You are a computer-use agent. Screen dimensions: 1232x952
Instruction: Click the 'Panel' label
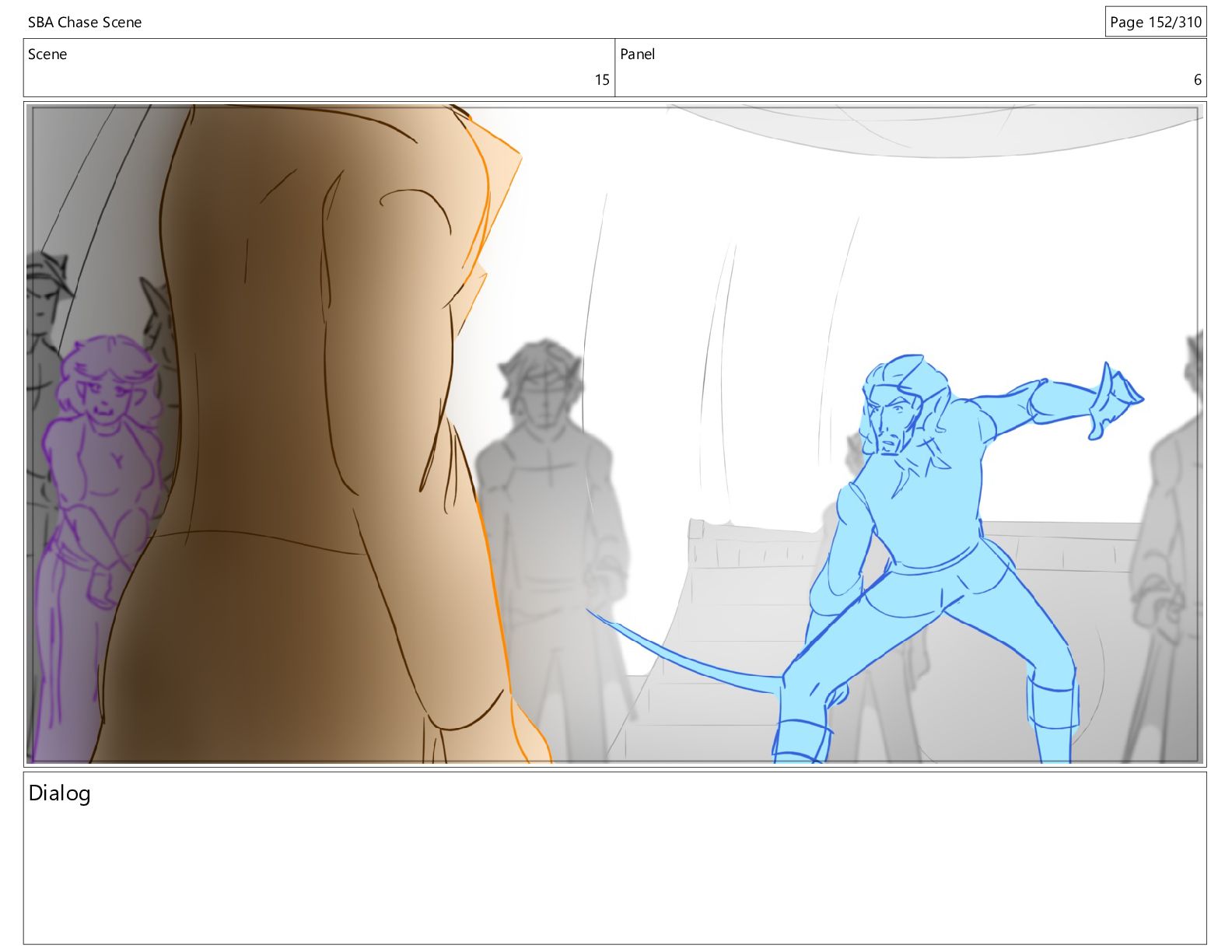pos(637,54)
